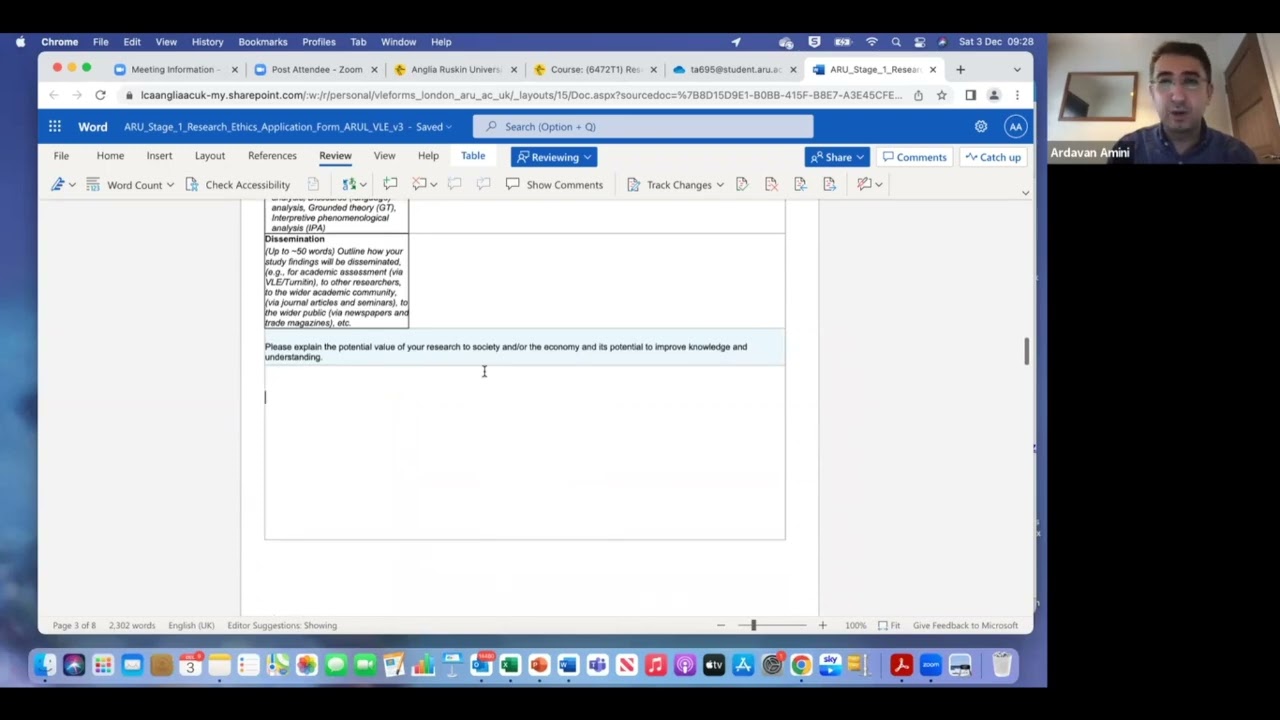Open Finder from the Dock
This screenshot has width=1280, height=720.
click(45, 665)
